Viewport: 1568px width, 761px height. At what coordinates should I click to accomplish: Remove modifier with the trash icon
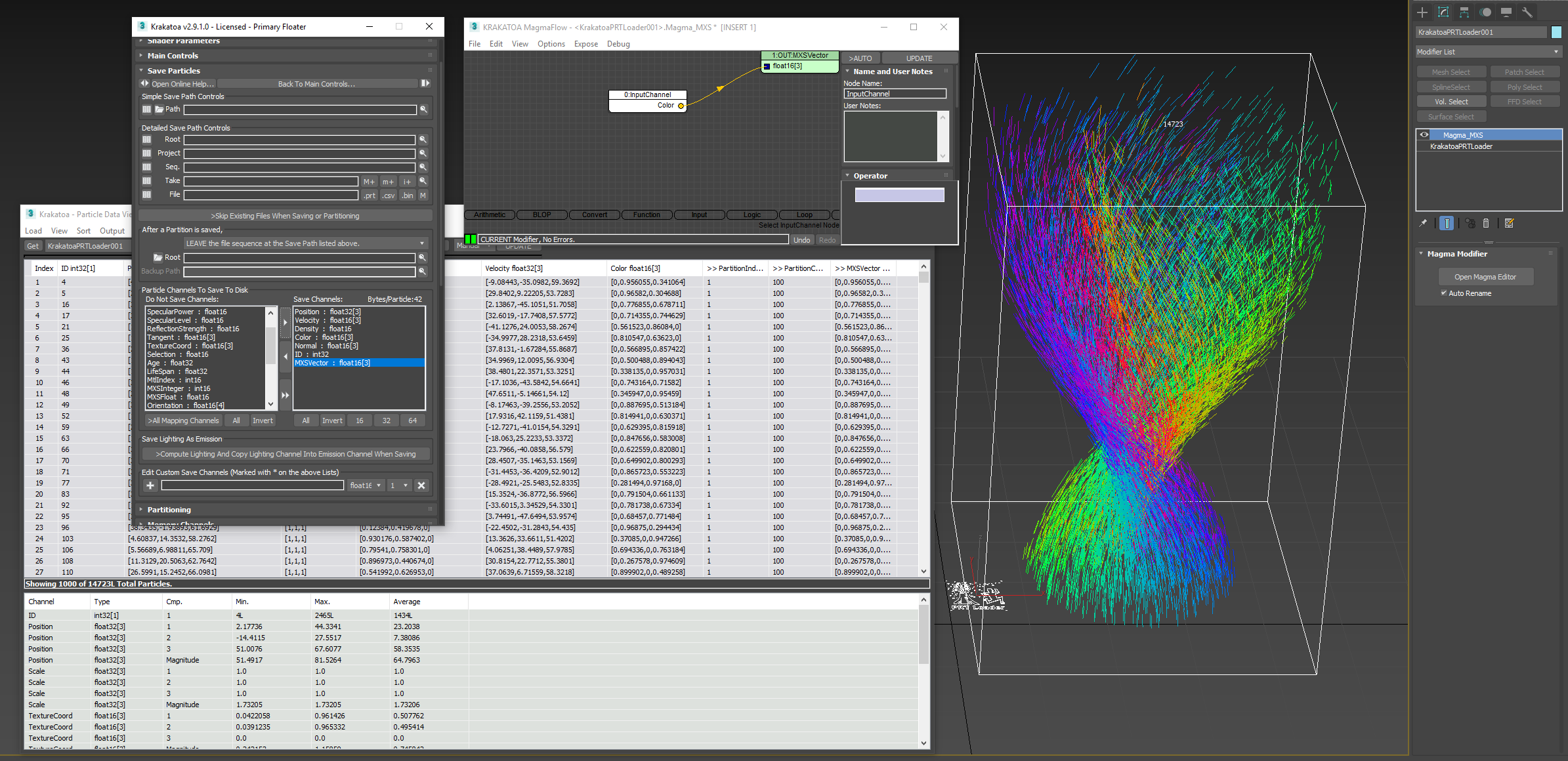(1486, 224)
